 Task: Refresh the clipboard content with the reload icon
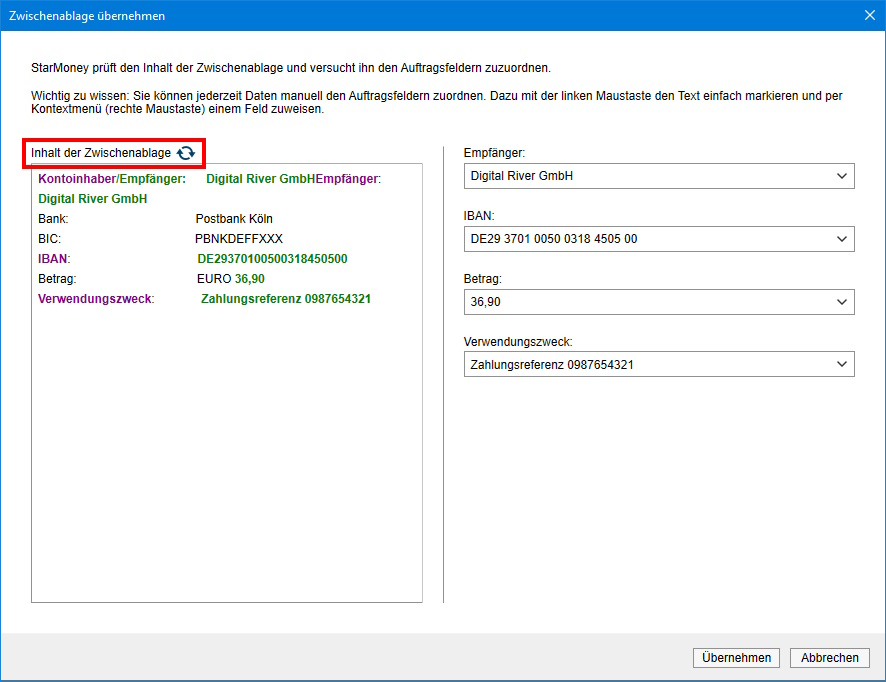coord(186,153)
